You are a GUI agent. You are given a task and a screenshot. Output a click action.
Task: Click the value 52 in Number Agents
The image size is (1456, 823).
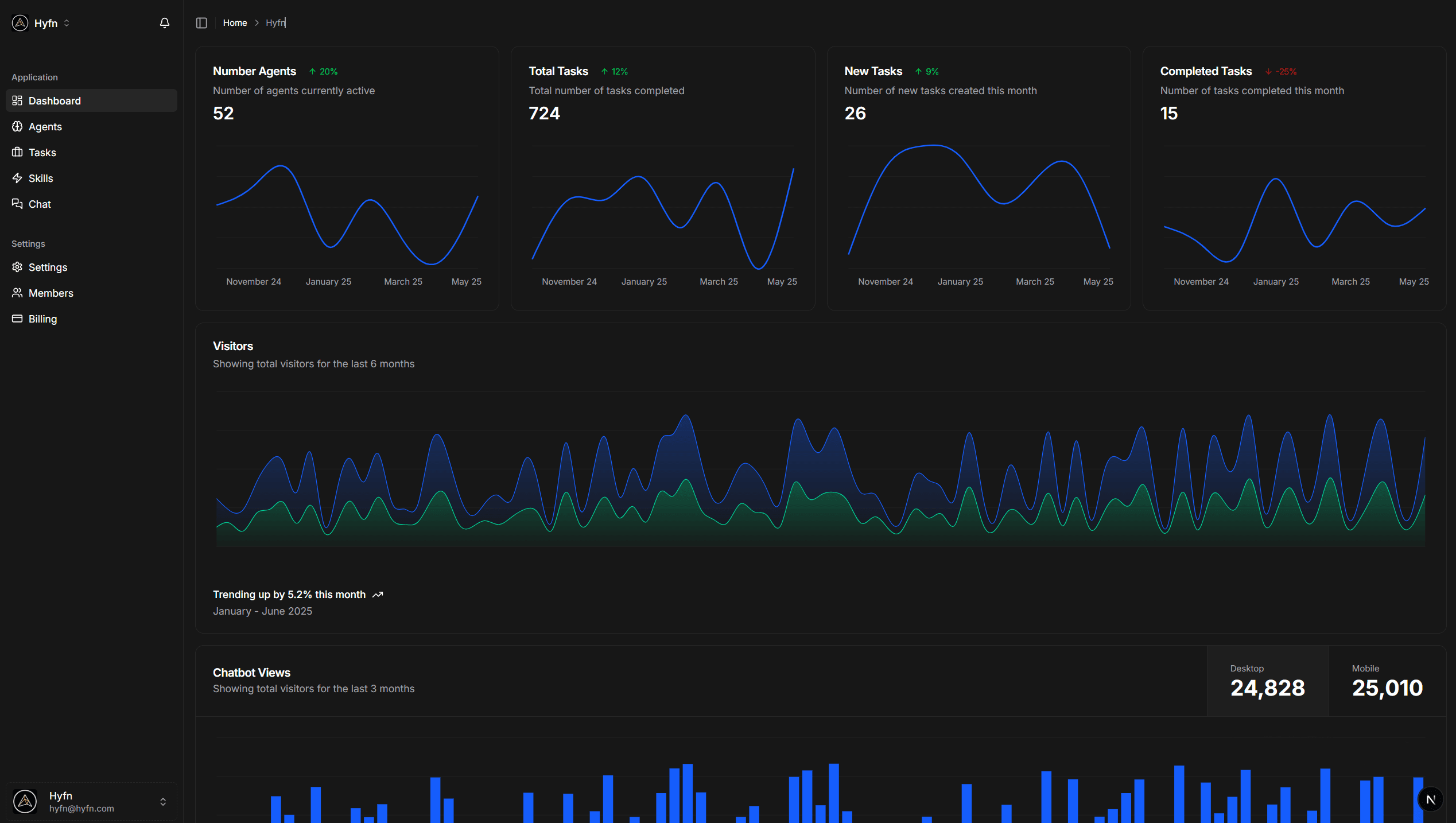(223, 113)
